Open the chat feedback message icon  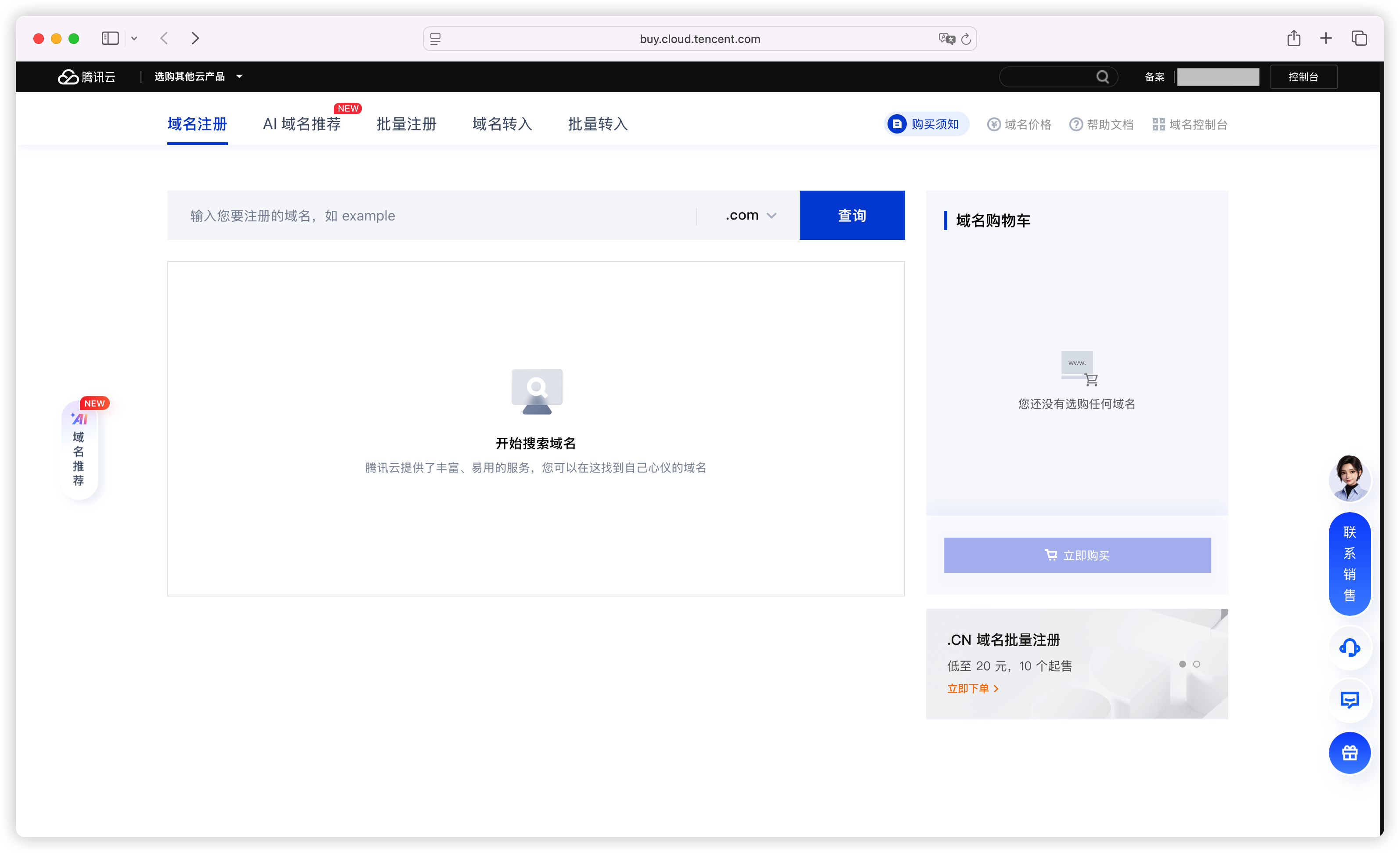point(1349,700)
